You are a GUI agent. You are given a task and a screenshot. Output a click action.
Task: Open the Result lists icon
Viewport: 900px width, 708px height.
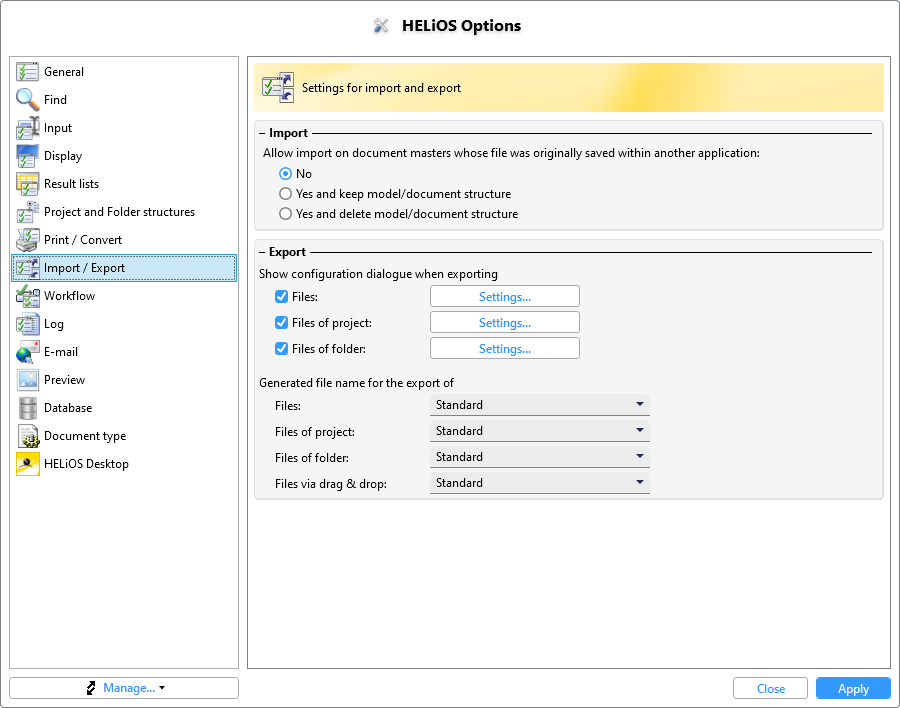27,184
